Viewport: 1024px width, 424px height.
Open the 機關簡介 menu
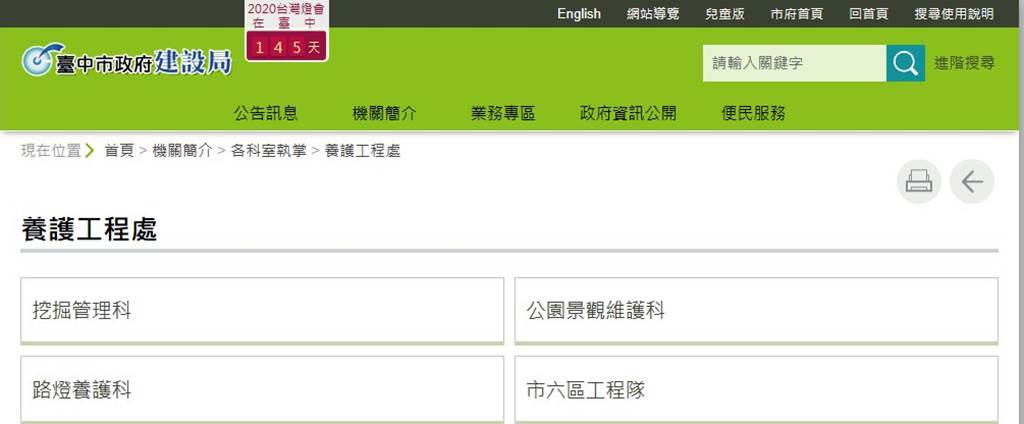click(384, 113)
